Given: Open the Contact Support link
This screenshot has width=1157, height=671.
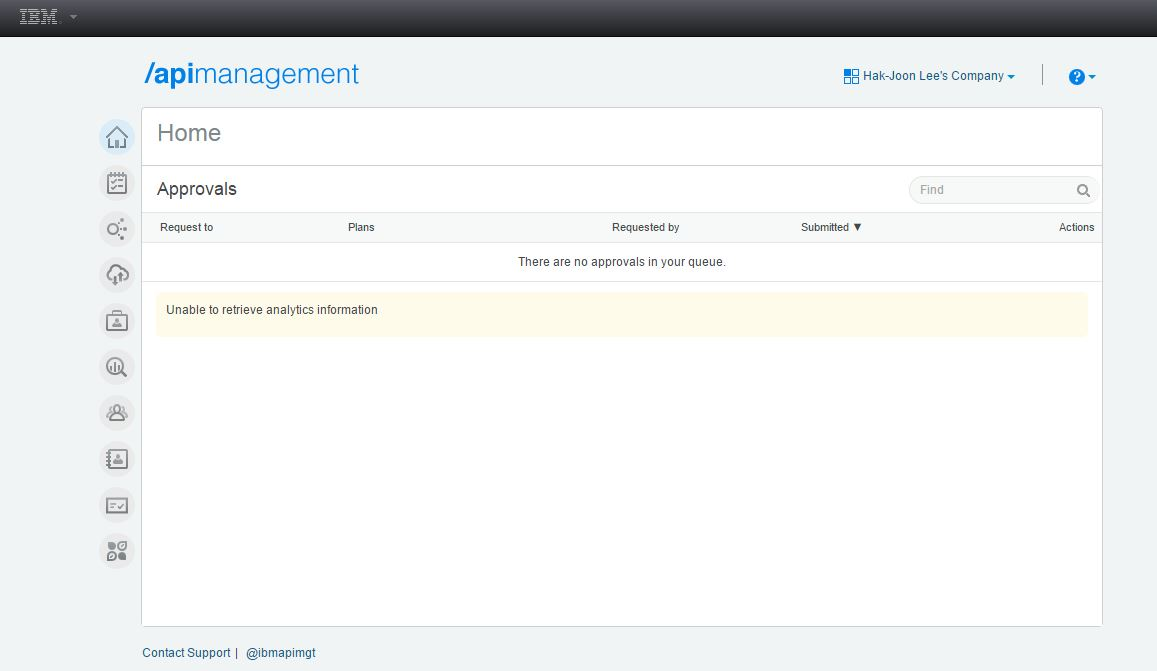Looking at the screenshot, I should pyautogui.click(x=186, y=653).
